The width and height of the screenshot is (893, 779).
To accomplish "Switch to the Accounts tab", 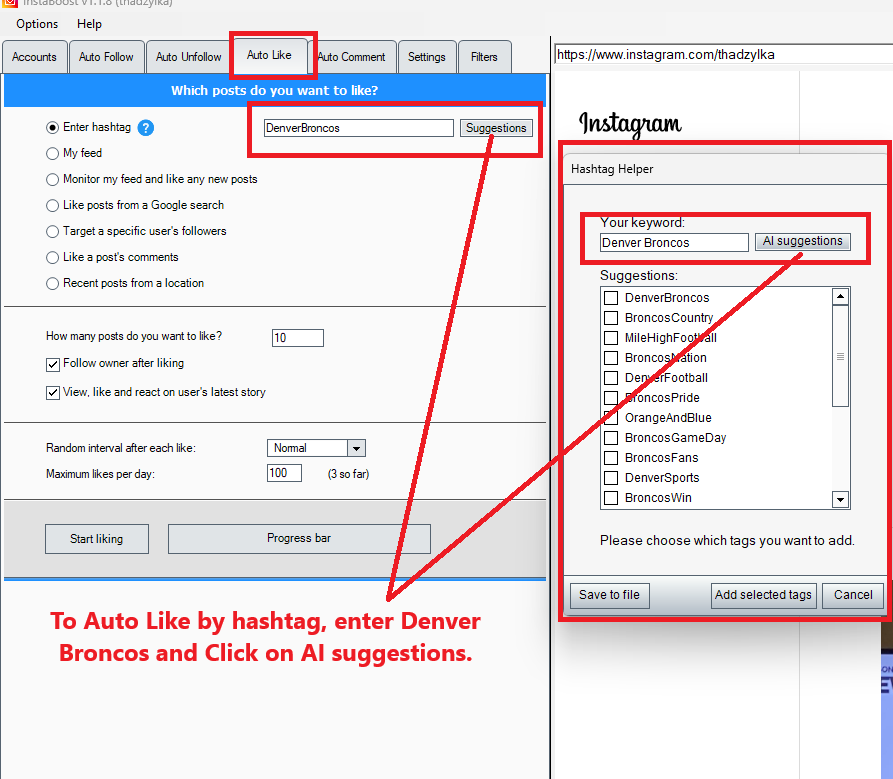I will (x=34, y=57).
